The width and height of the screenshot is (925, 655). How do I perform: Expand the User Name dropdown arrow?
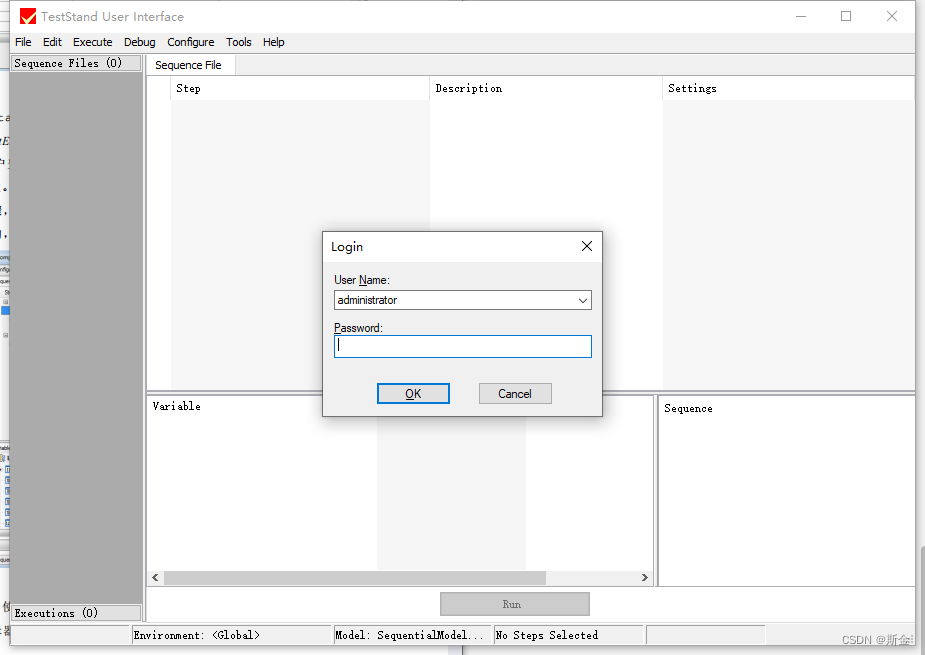(583, 300)
